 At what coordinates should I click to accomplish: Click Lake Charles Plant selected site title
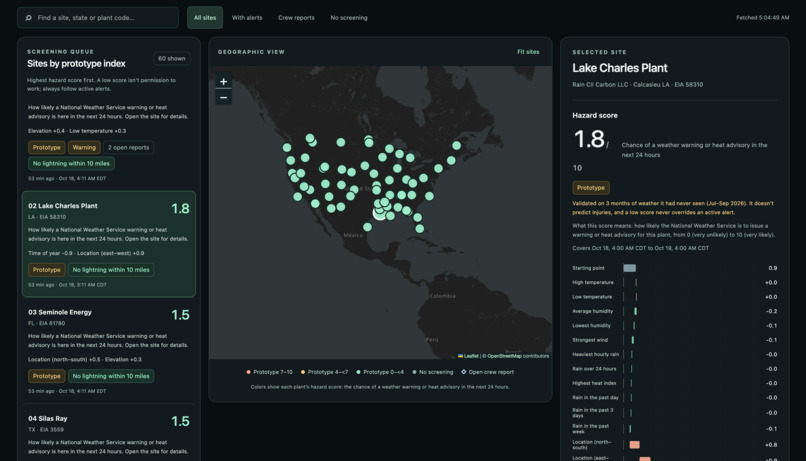(619, 68)
